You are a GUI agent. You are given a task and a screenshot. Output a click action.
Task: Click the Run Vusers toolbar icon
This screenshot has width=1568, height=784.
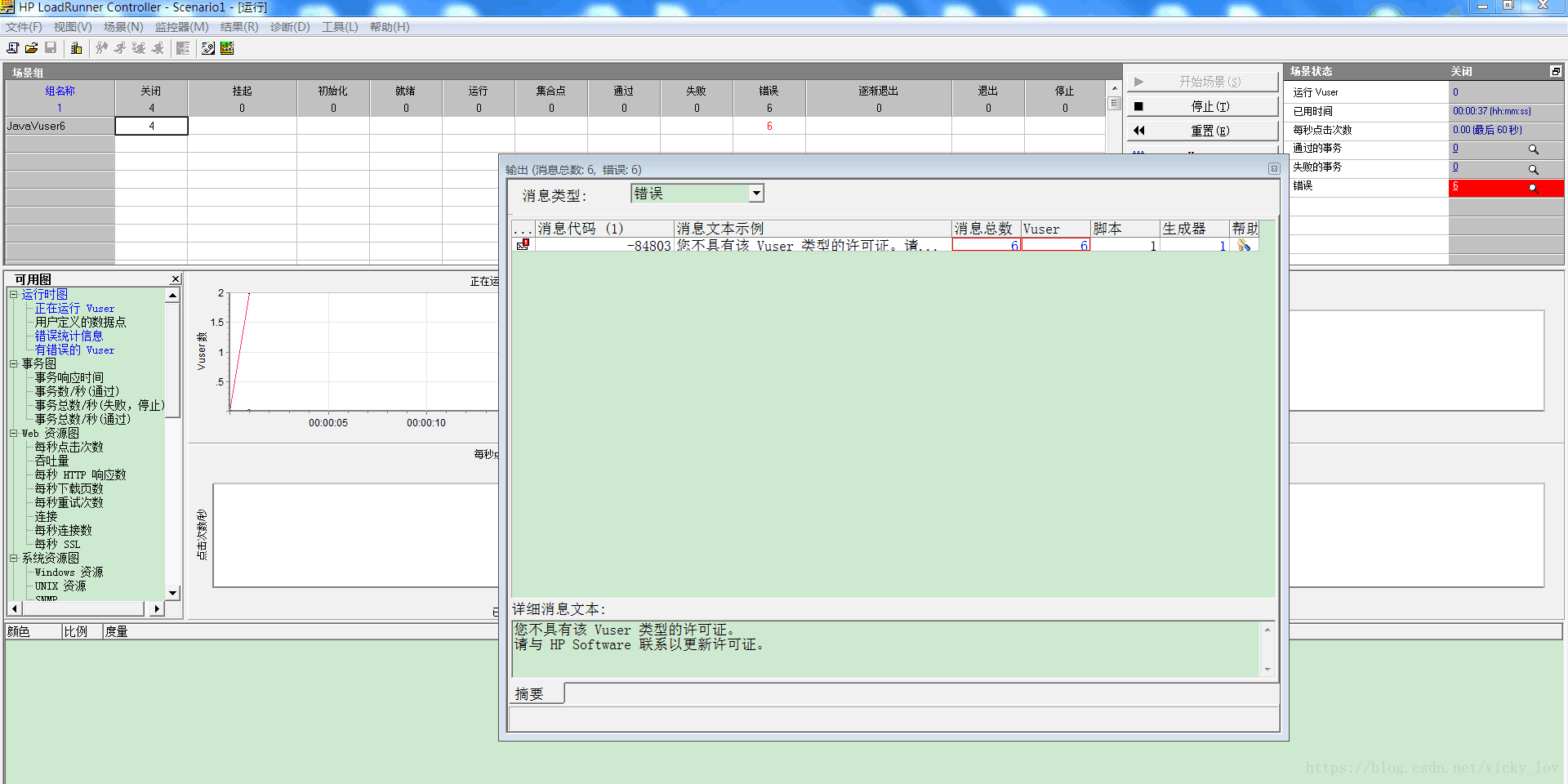click(120, 48)
